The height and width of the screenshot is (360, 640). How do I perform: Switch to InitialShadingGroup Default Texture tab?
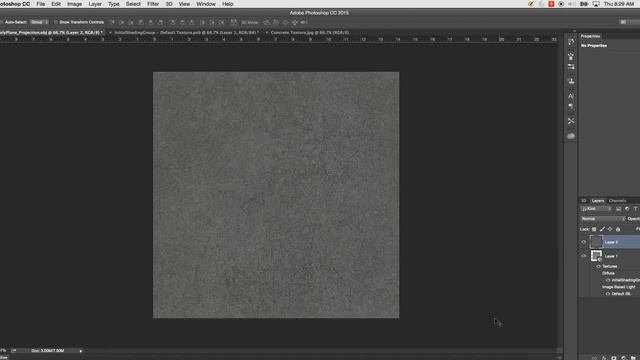(186, 33)
